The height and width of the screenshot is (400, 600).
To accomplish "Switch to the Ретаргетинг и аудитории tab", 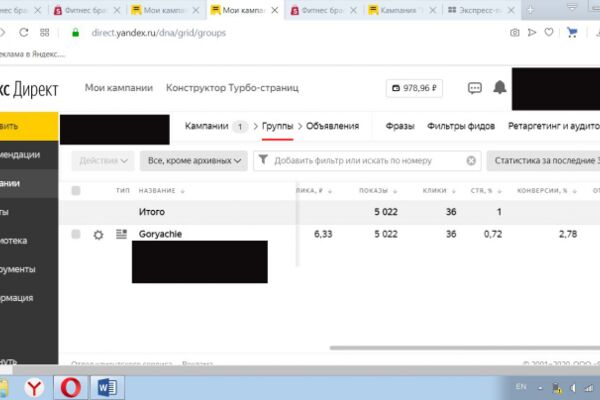I will [554, 126].
